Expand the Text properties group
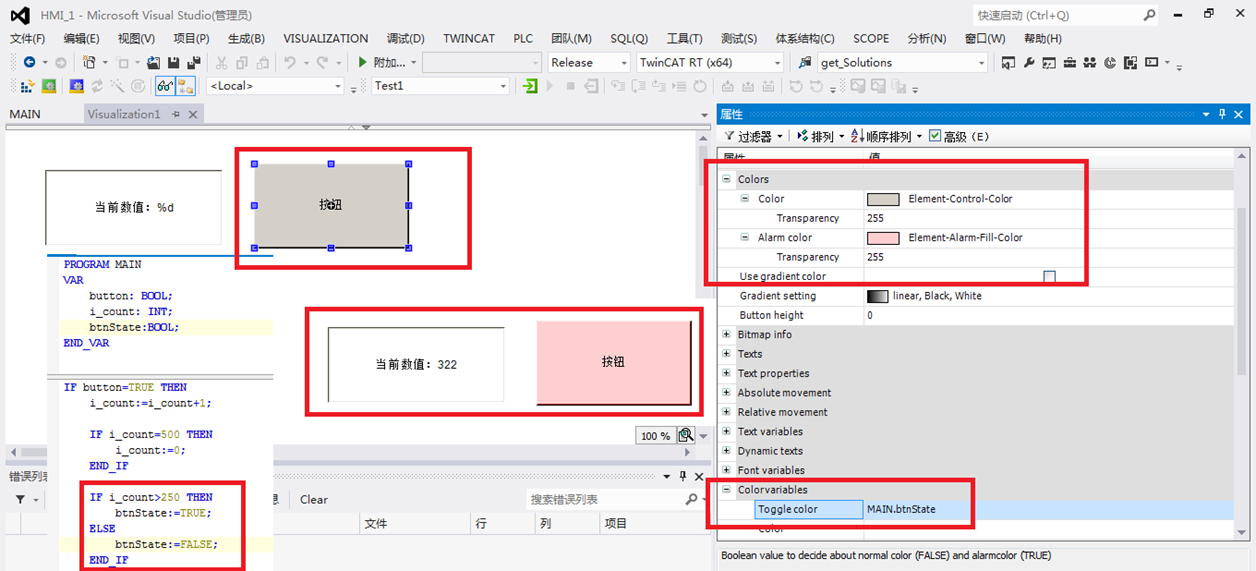 726,374
